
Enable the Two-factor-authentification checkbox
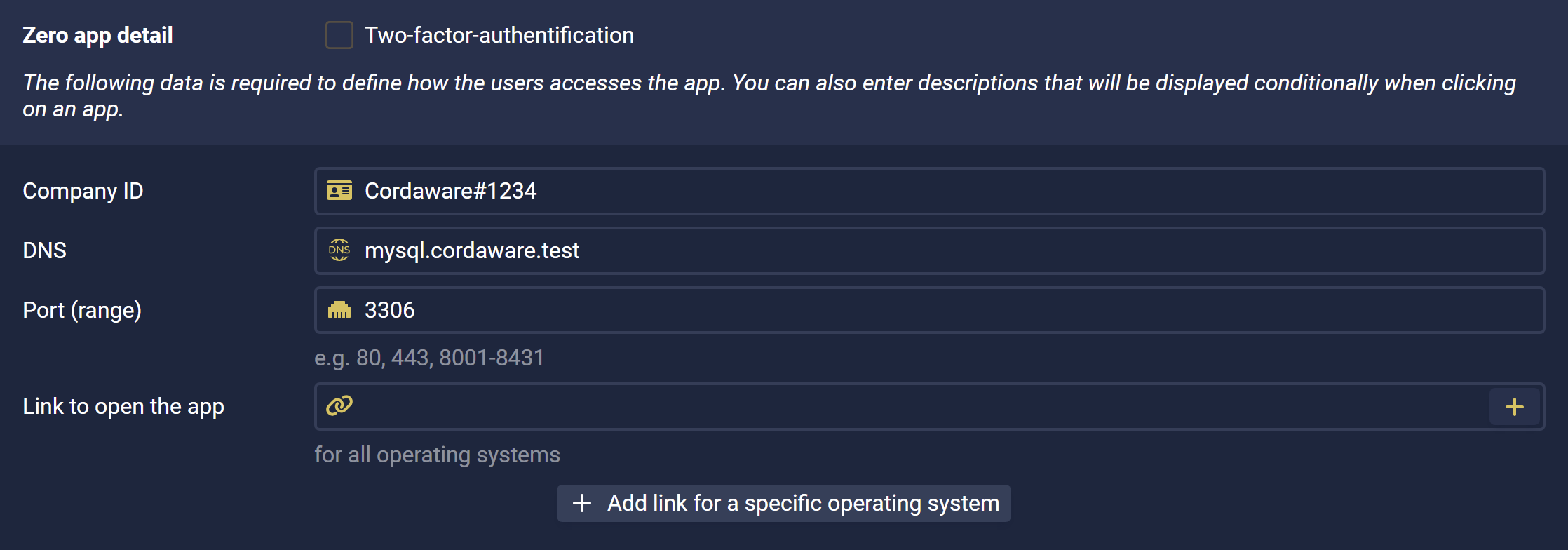(339, 35)
